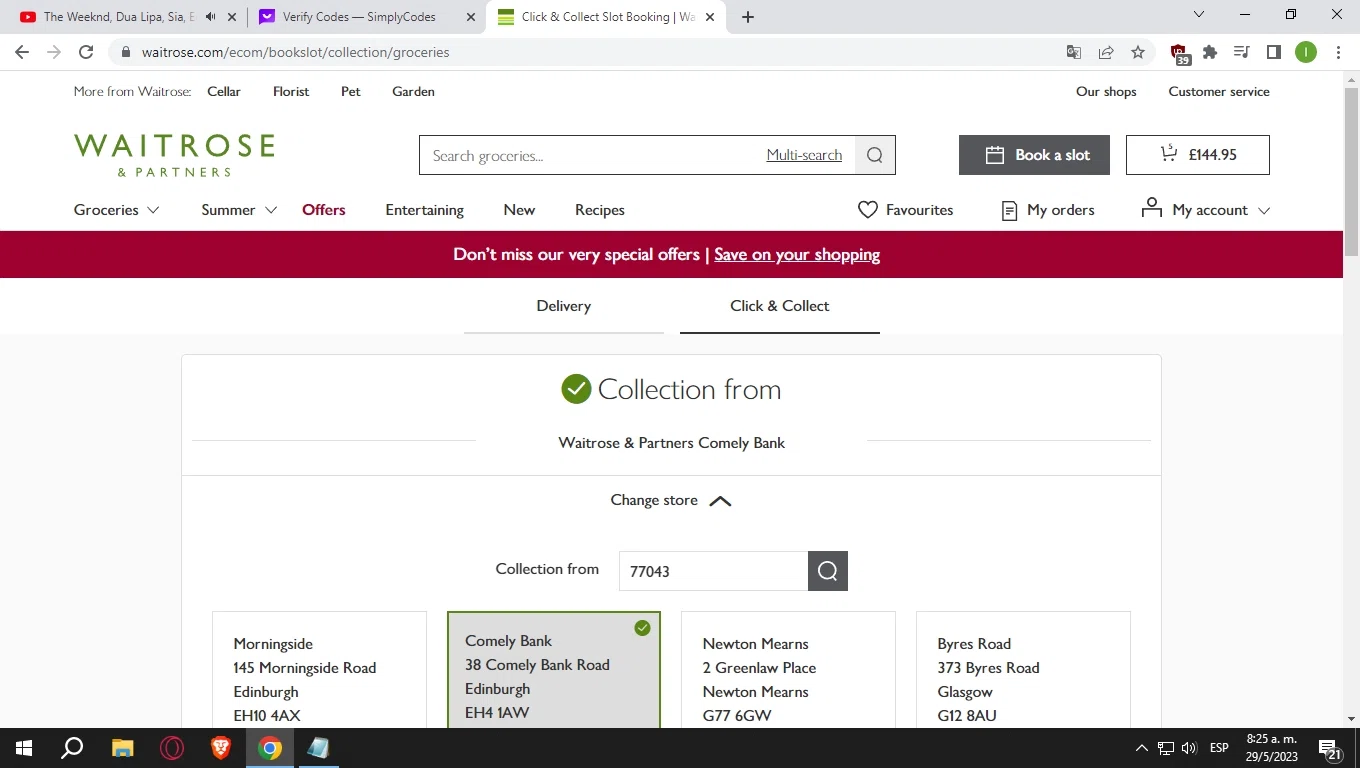Image resolution: width=1360 pixels, height=768 pixels.
Task: Open the Florist link
Action: coord(291,91)
